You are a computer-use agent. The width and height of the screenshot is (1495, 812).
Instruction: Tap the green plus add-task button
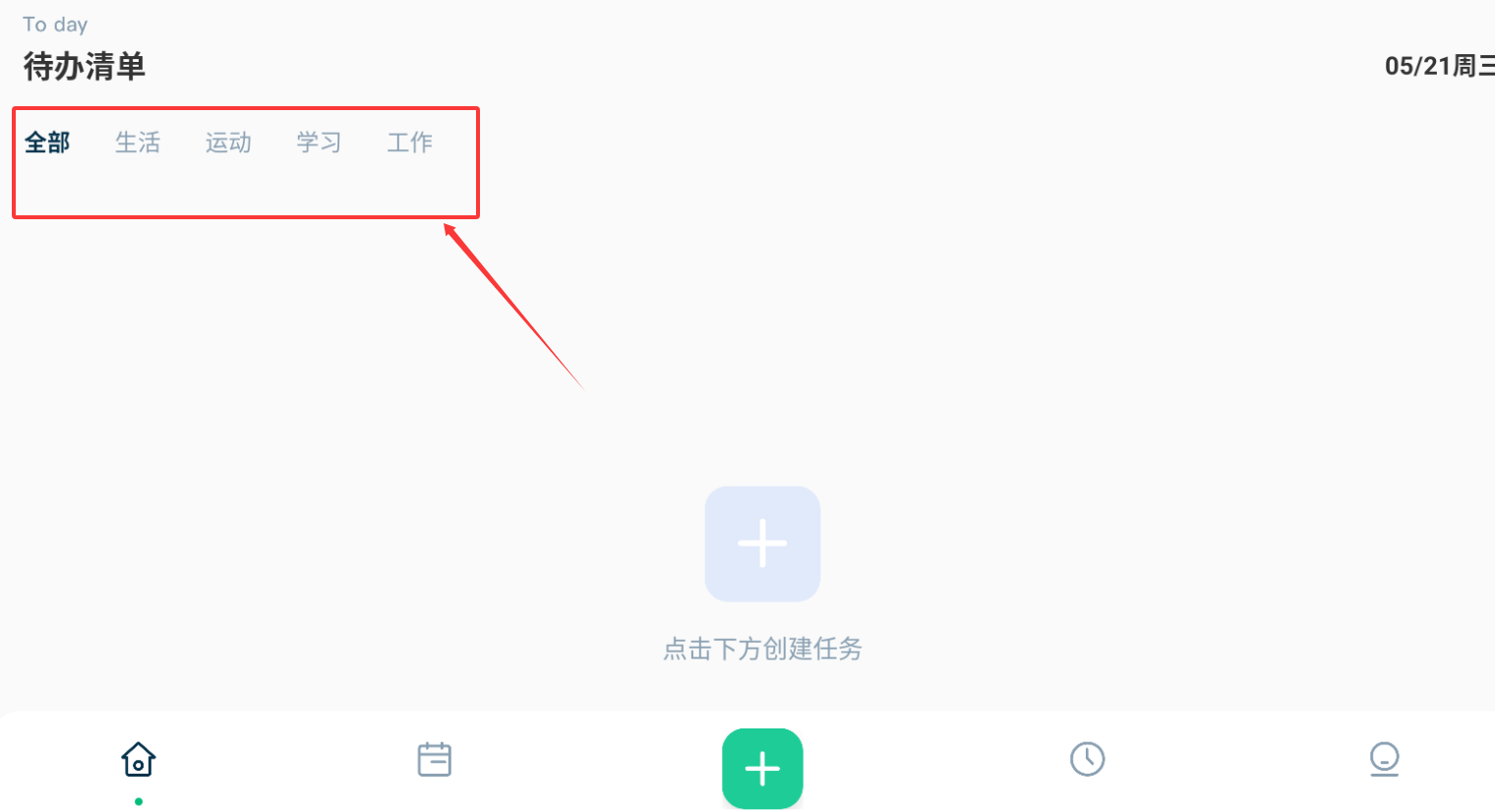[762, 769]
